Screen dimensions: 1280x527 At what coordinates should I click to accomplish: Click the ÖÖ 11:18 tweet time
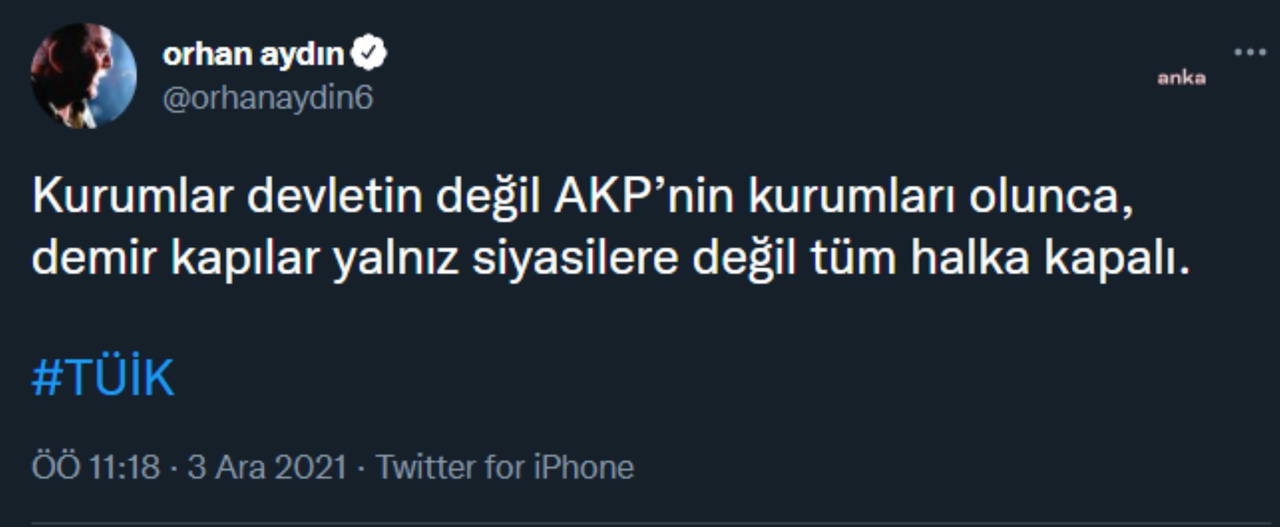click(96, 467)
